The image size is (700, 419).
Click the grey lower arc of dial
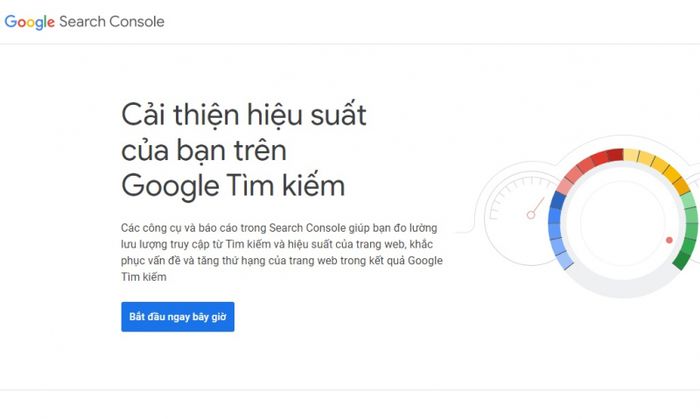point(623,285)
